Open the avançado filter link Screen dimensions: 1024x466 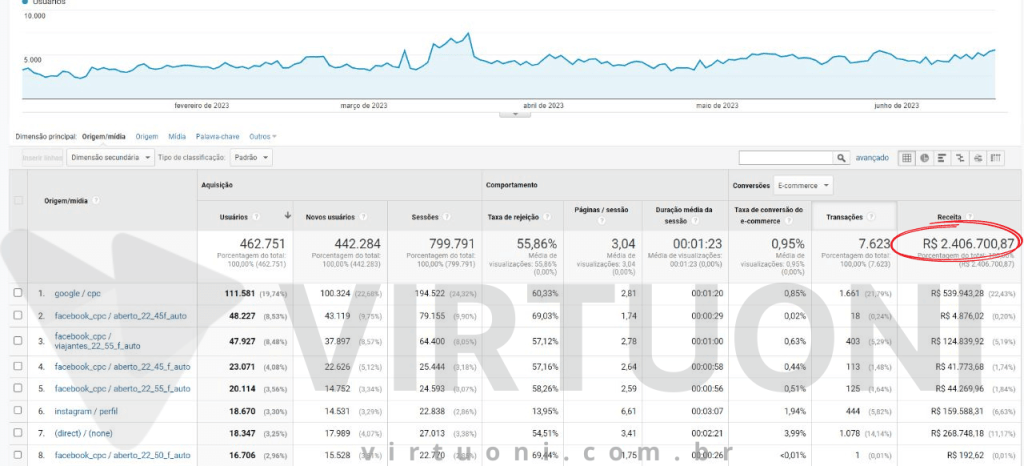(x=872, y=158)
